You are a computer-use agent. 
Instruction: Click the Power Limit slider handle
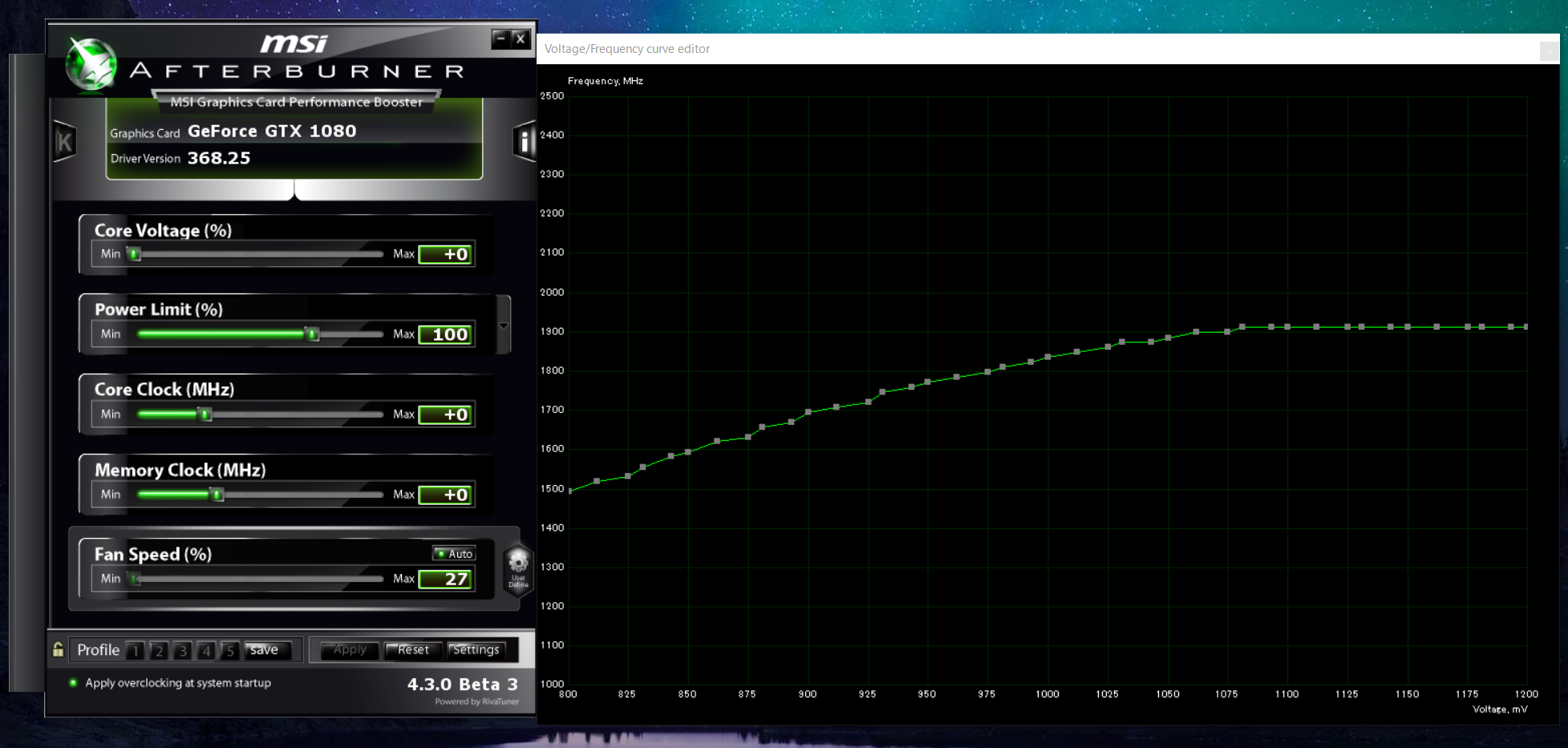point(313,334)
